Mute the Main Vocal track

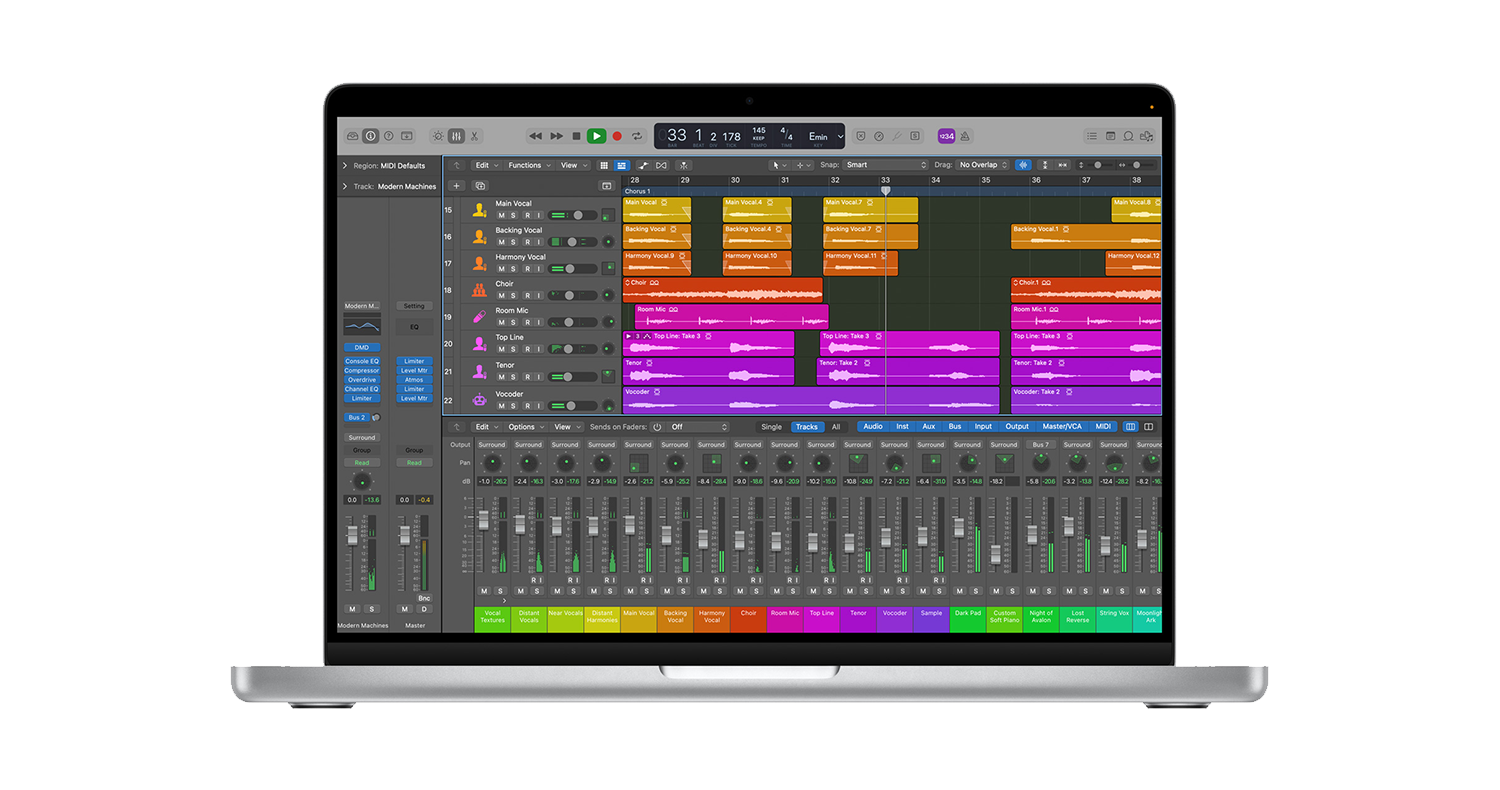pos(502,215)
